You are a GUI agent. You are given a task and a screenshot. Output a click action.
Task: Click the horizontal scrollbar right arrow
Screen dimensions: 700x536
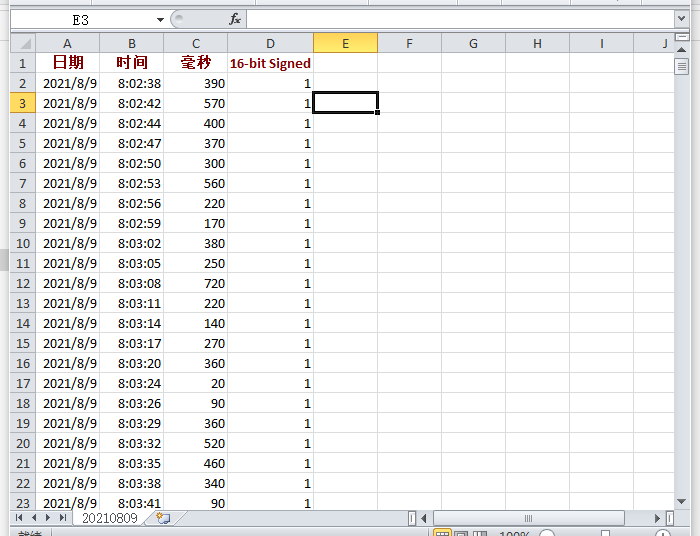[x=658, y=518]
